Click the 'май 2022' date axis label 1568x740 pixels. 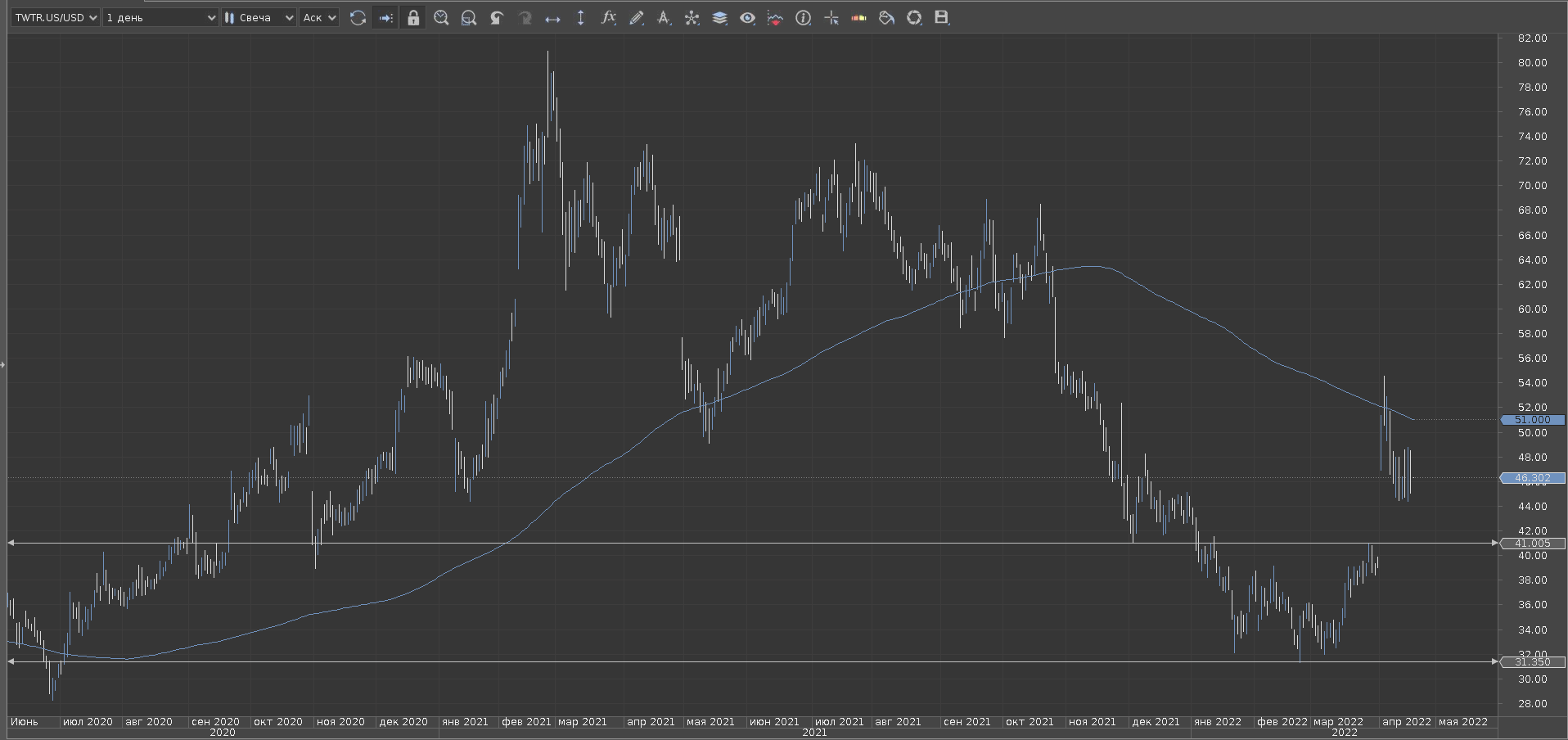[1463, 722]
